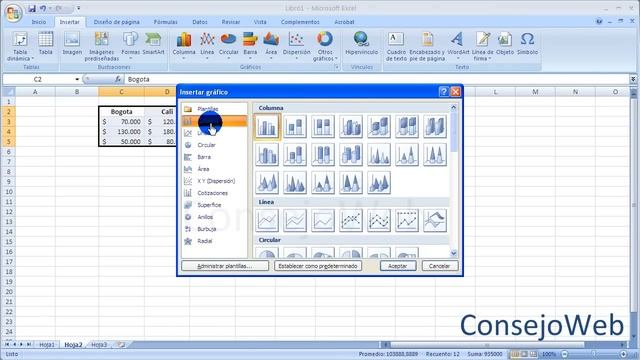640x360 pixels.
Task: Save the workbook using quick access icon
Action: [x=32, y=8]
